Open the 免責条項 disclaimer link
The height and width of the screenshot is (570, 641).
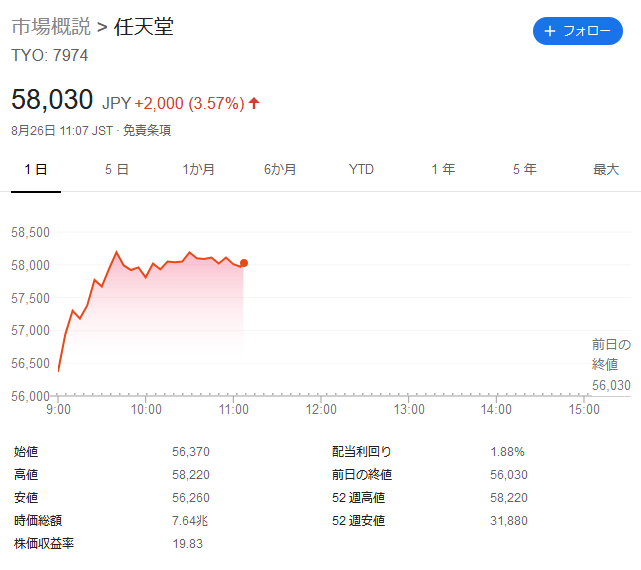coord(147,130)
